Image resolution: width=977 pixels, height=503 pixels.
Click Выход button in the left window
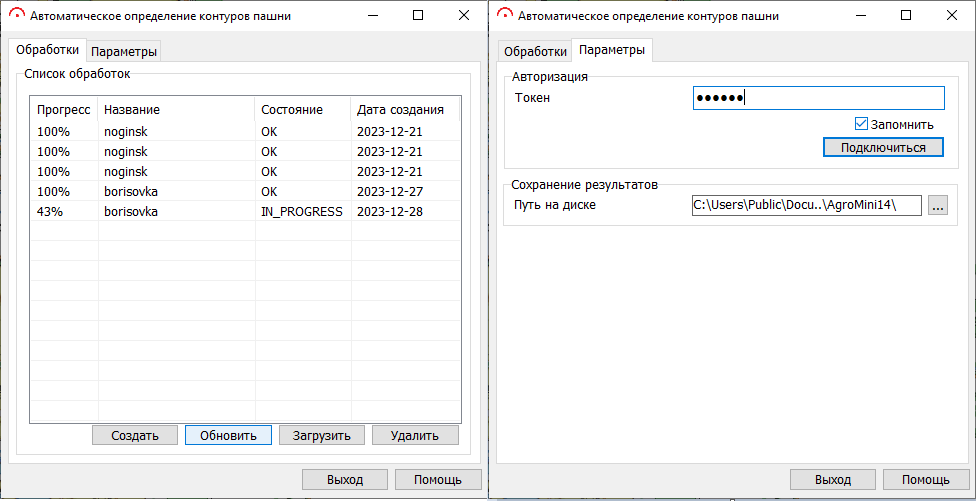coord(345,479)
